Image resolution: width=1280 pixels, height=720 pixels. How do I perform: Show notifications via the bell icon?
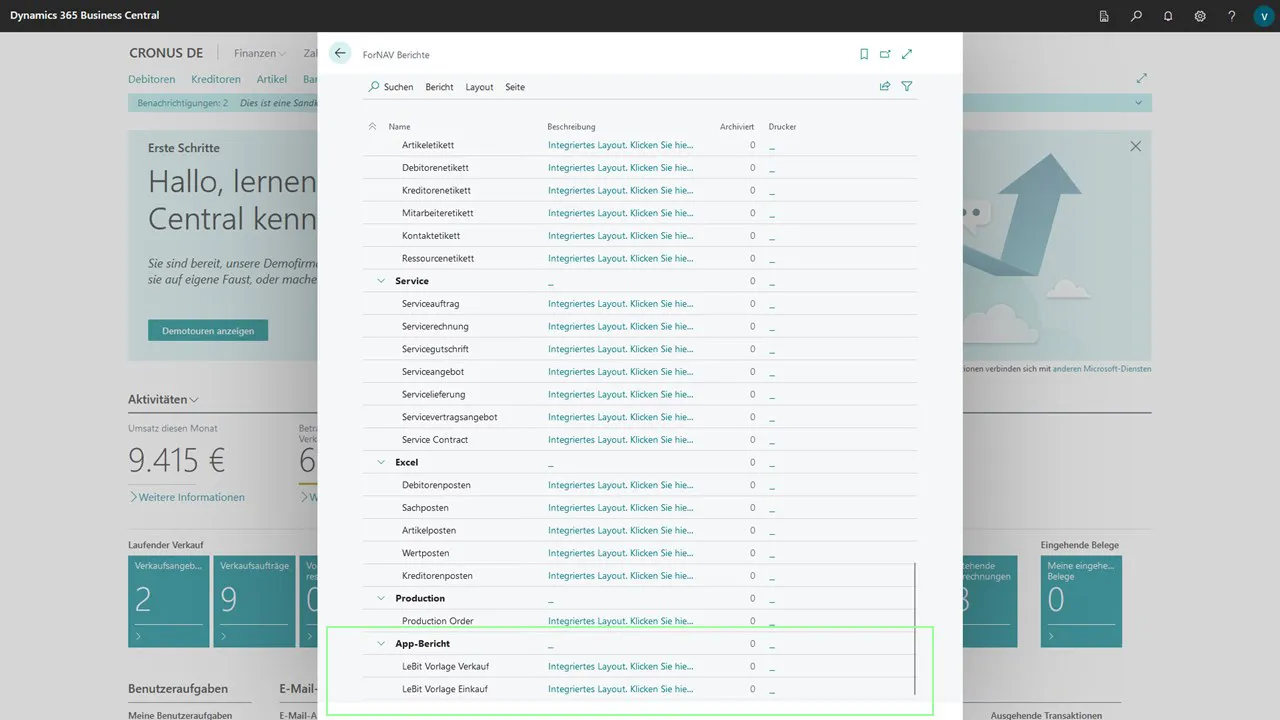pos(1168,16)
